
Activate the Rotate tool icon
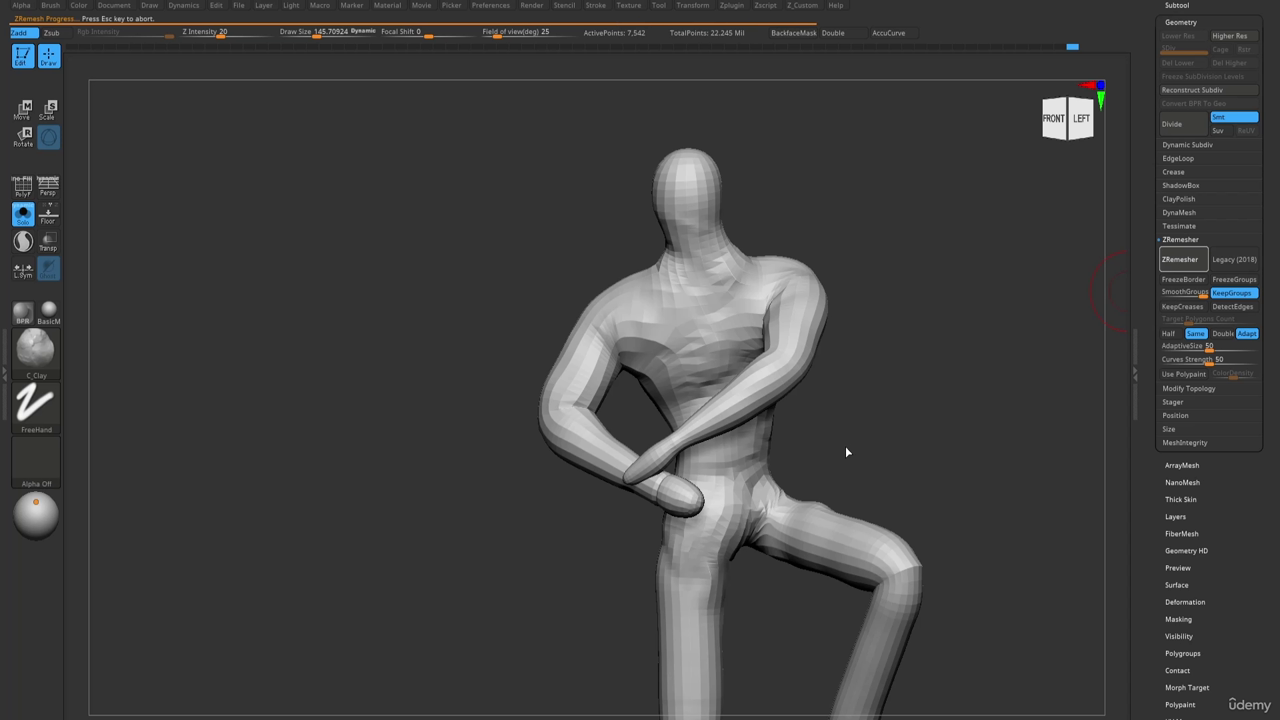click(x=22, y=137)
